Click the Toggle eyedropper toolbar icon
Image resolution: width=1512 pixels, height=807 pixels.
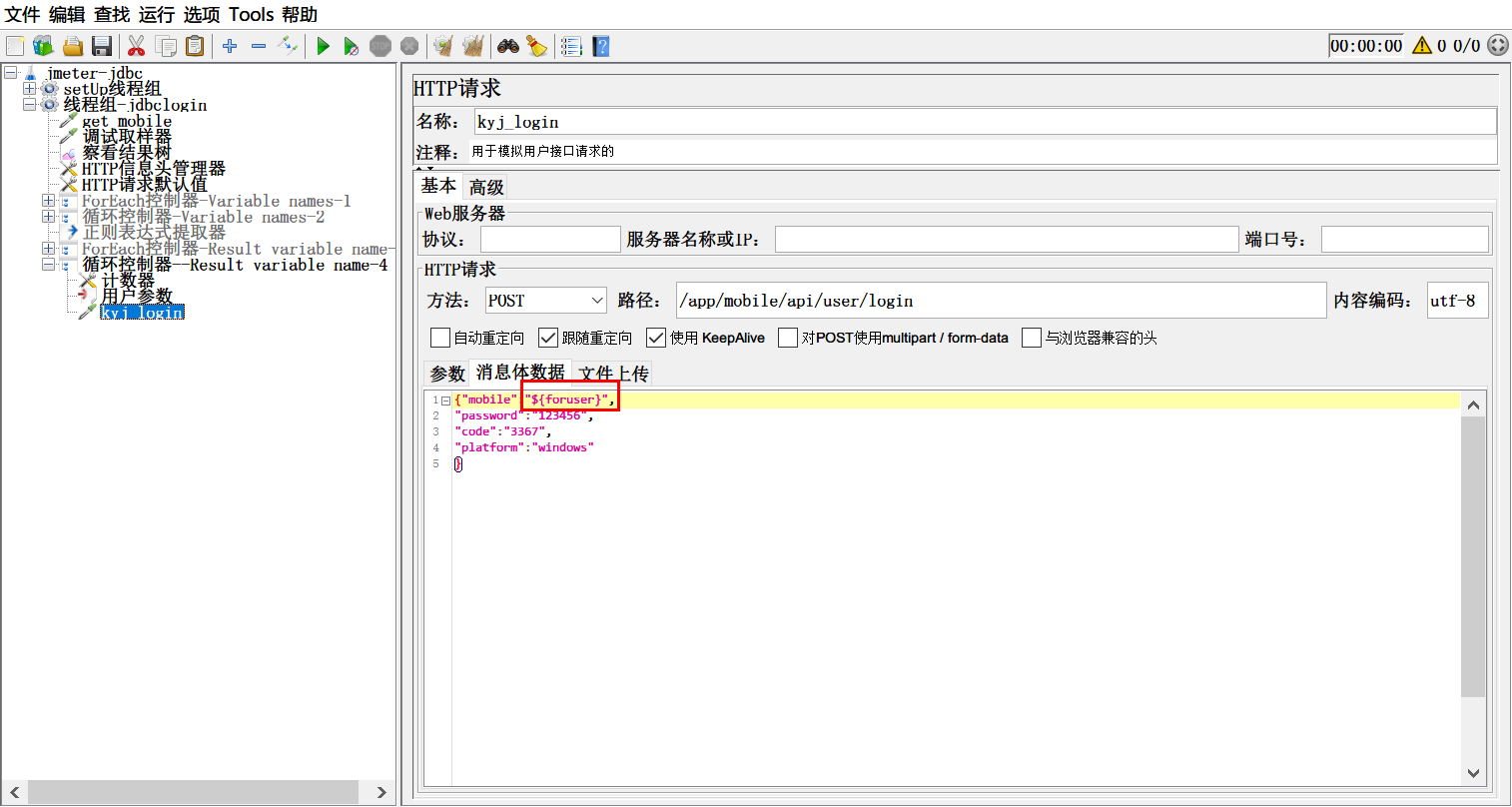tap(288, 46)
